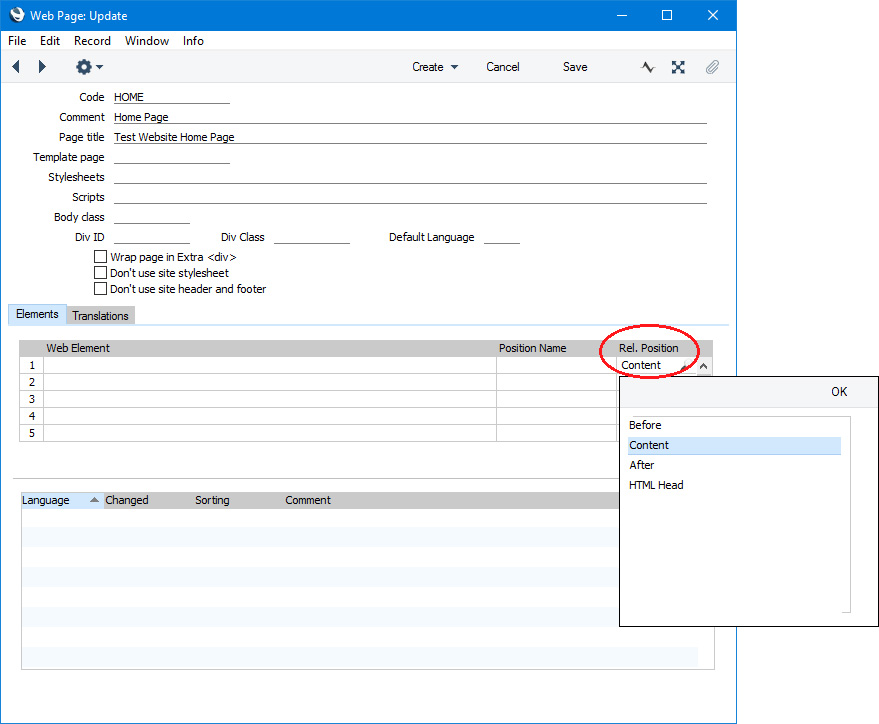Tick Wrap page in Extra <div>
Viewport: 879px width, 724px height.
[x=100, y=257]
